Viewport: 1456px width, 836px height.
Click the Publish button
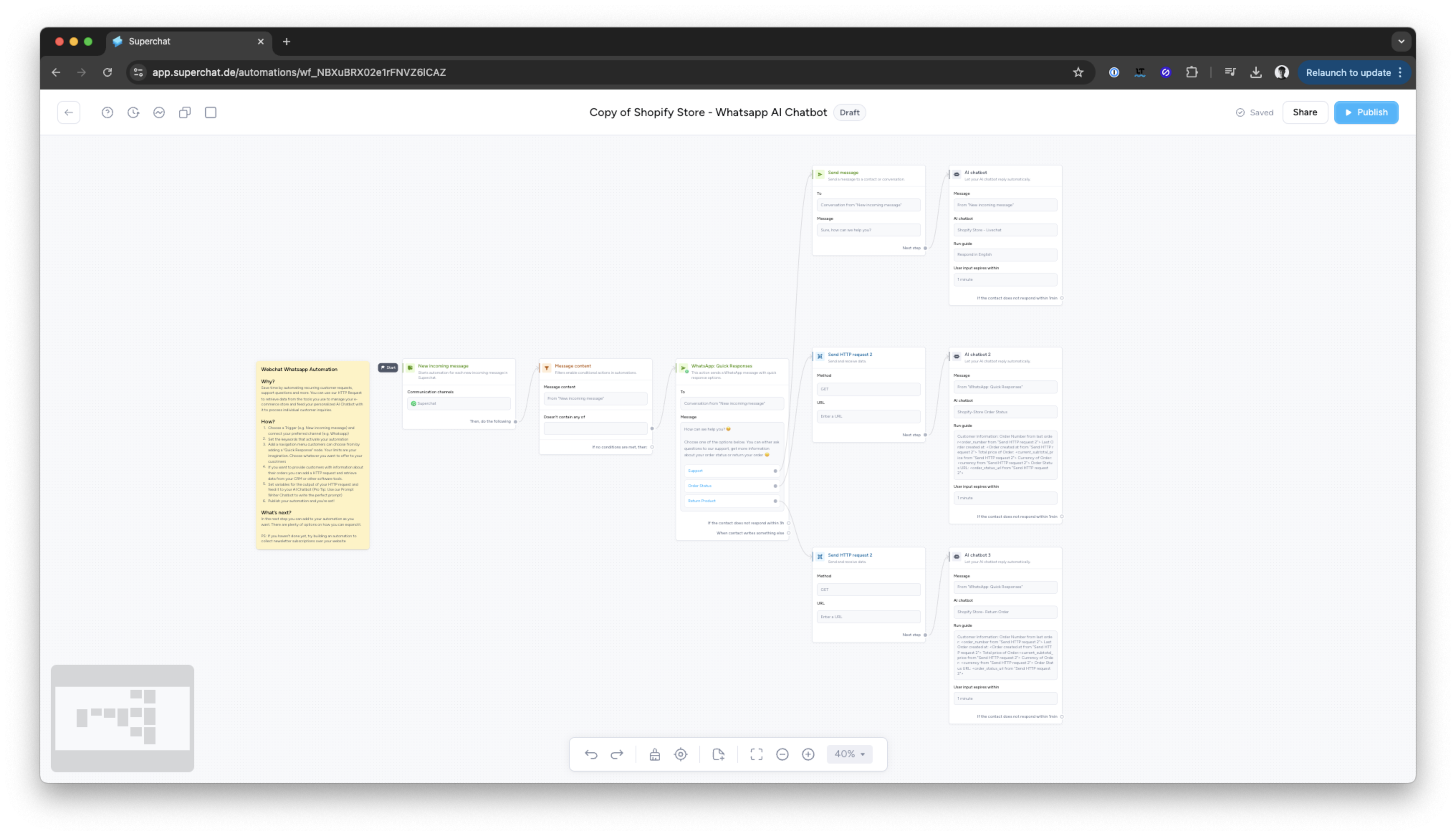point(1366,112)
